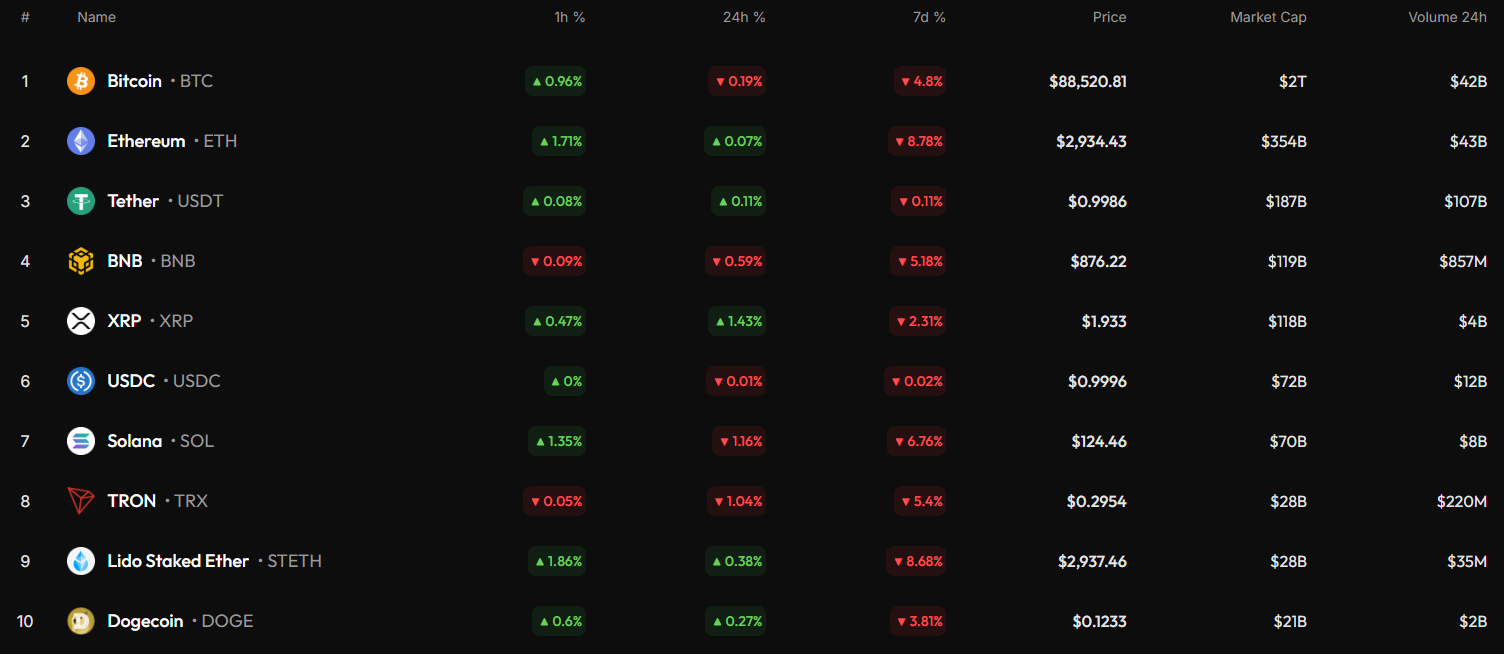Click the Bitcoin coin logo icon
Image resolution: width=1504 pixels, height=654 pixels.
(x=81, y=81)
